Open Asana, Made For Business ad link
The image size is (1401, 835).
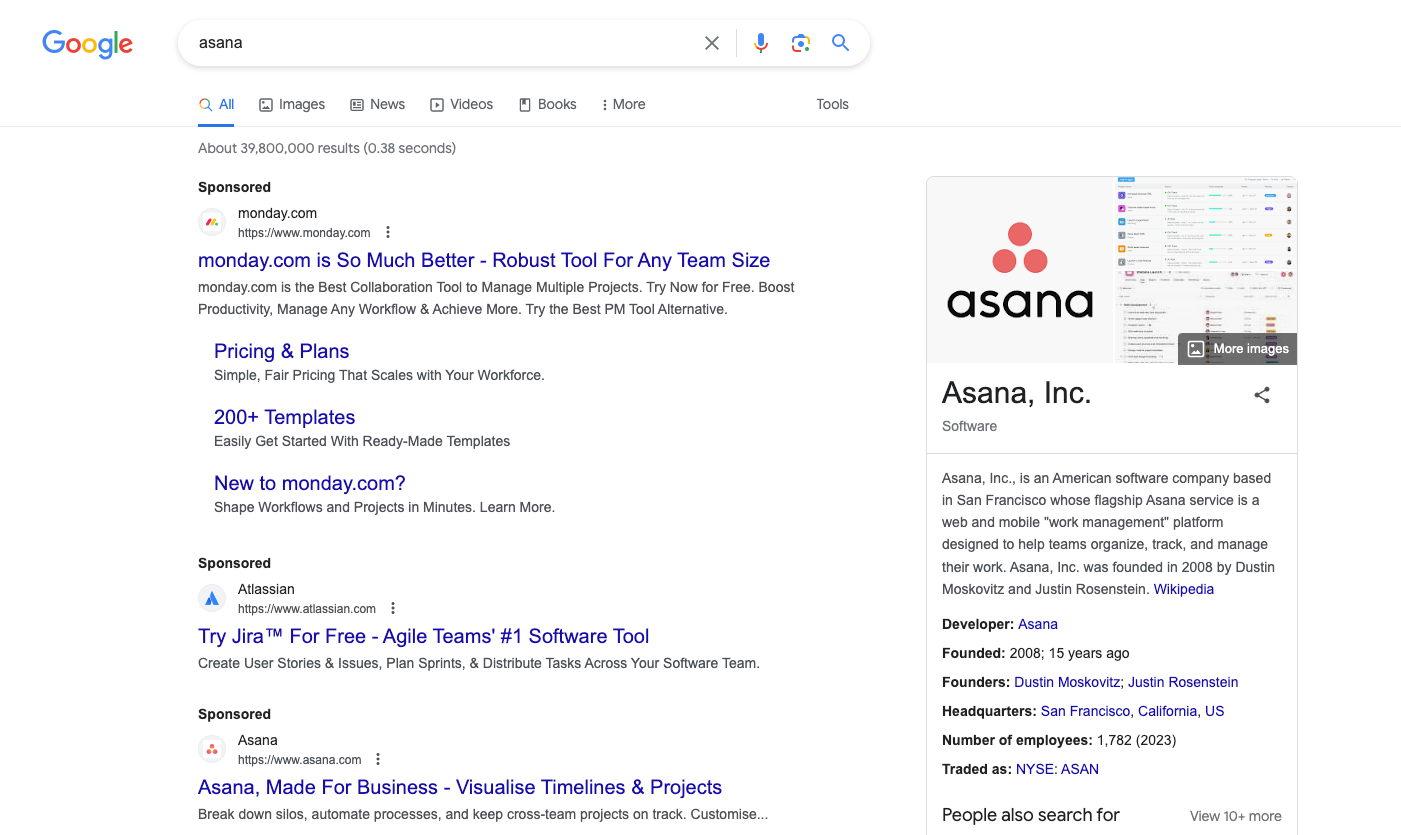460,787
